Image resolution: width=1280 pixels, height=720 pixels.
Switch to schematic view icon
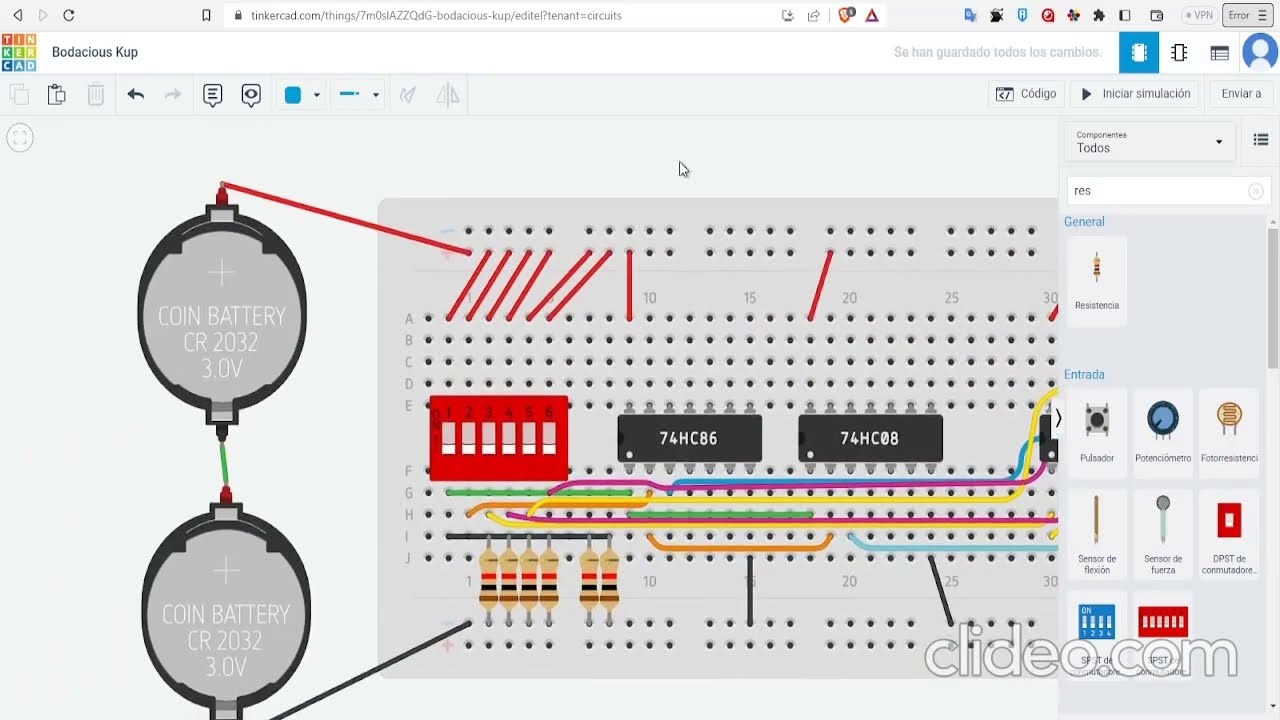click(1179, 53)
